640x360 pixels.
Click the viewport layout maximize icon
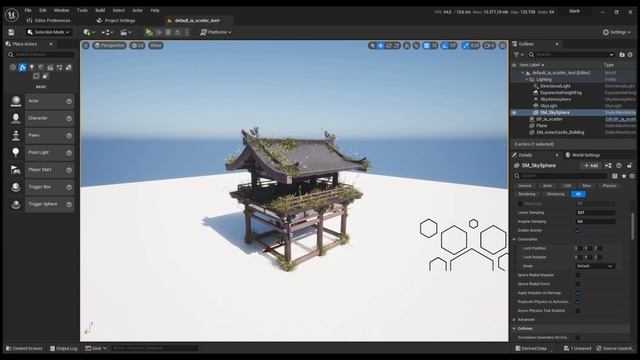(x=503, y=46)
